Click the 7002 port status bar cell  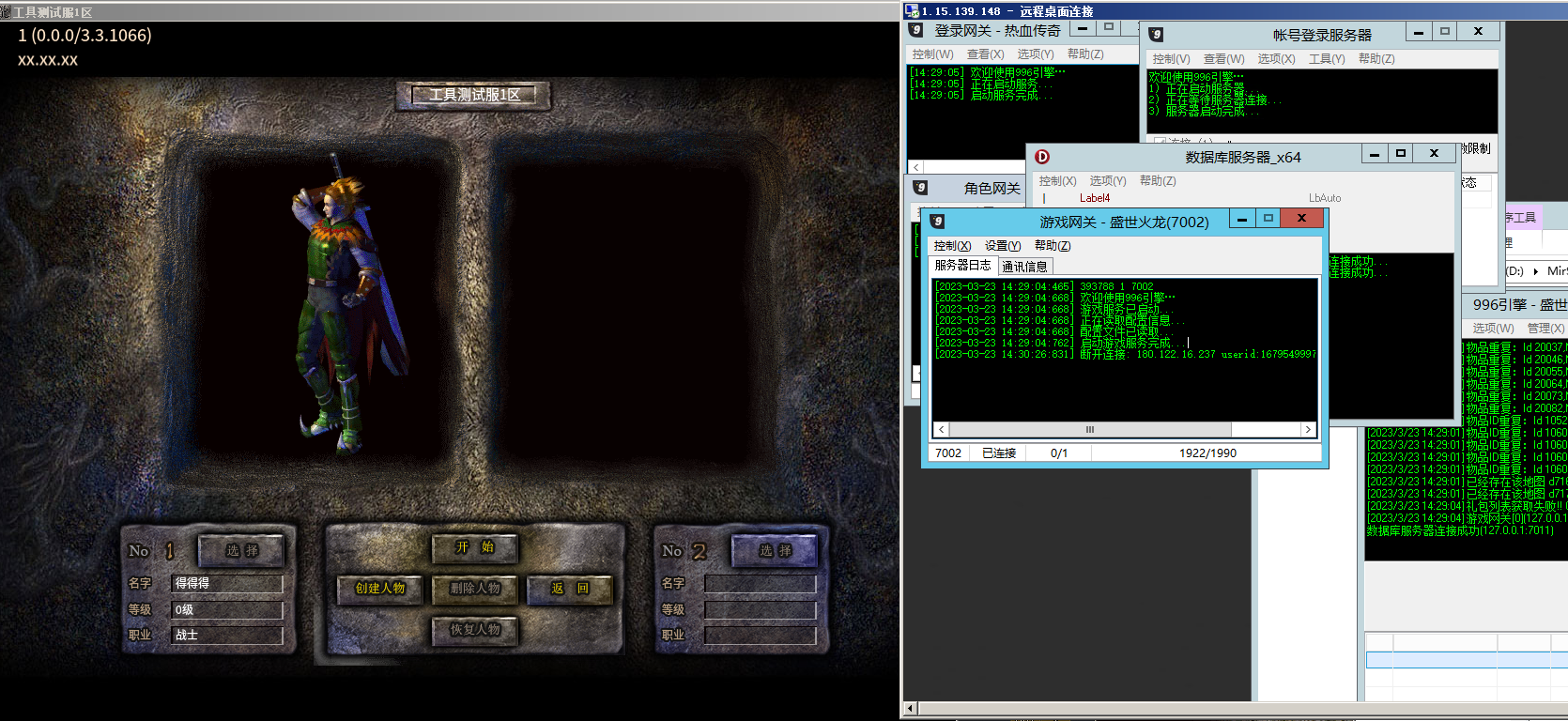point(948,453)
